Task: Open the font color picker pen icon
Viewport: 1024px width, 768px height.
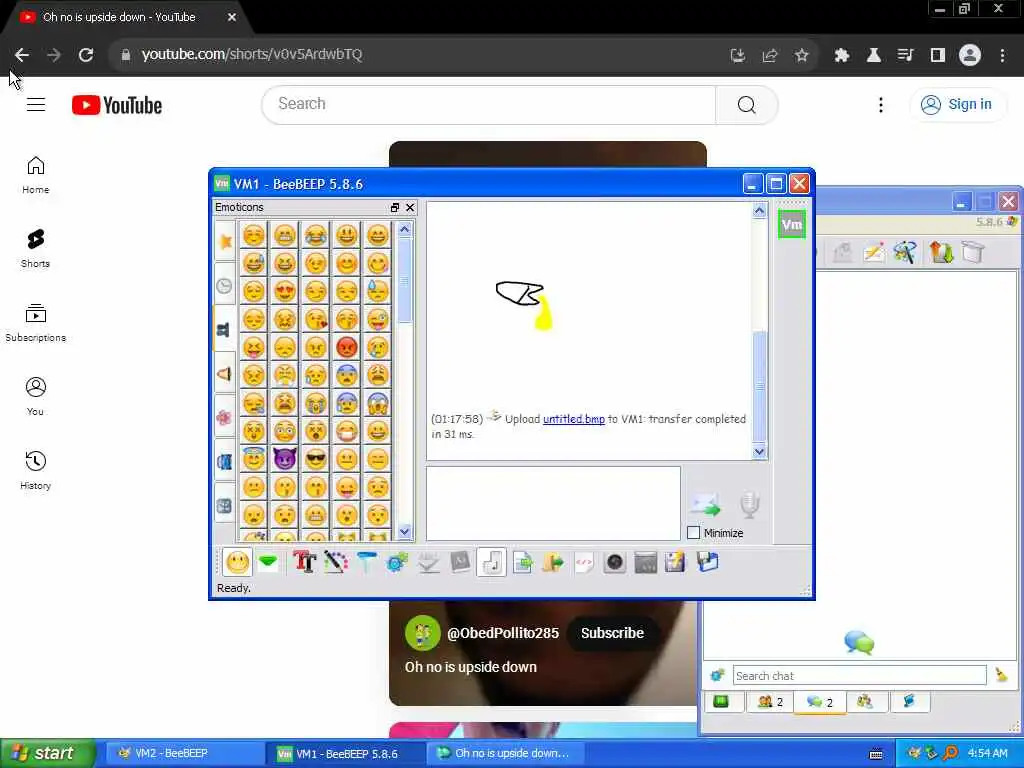Action: [335, 562]
